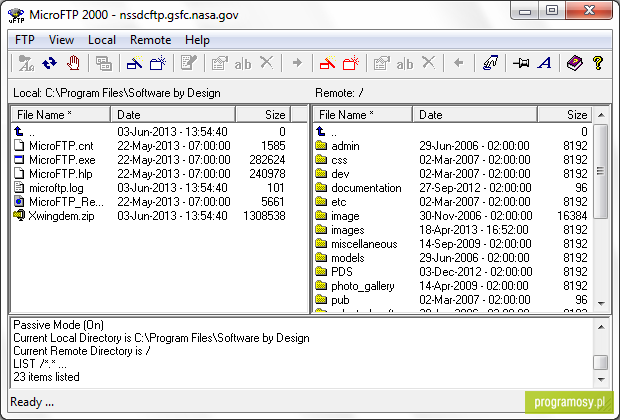
Task: Click the local delete X icon
Action: (267, 62)
